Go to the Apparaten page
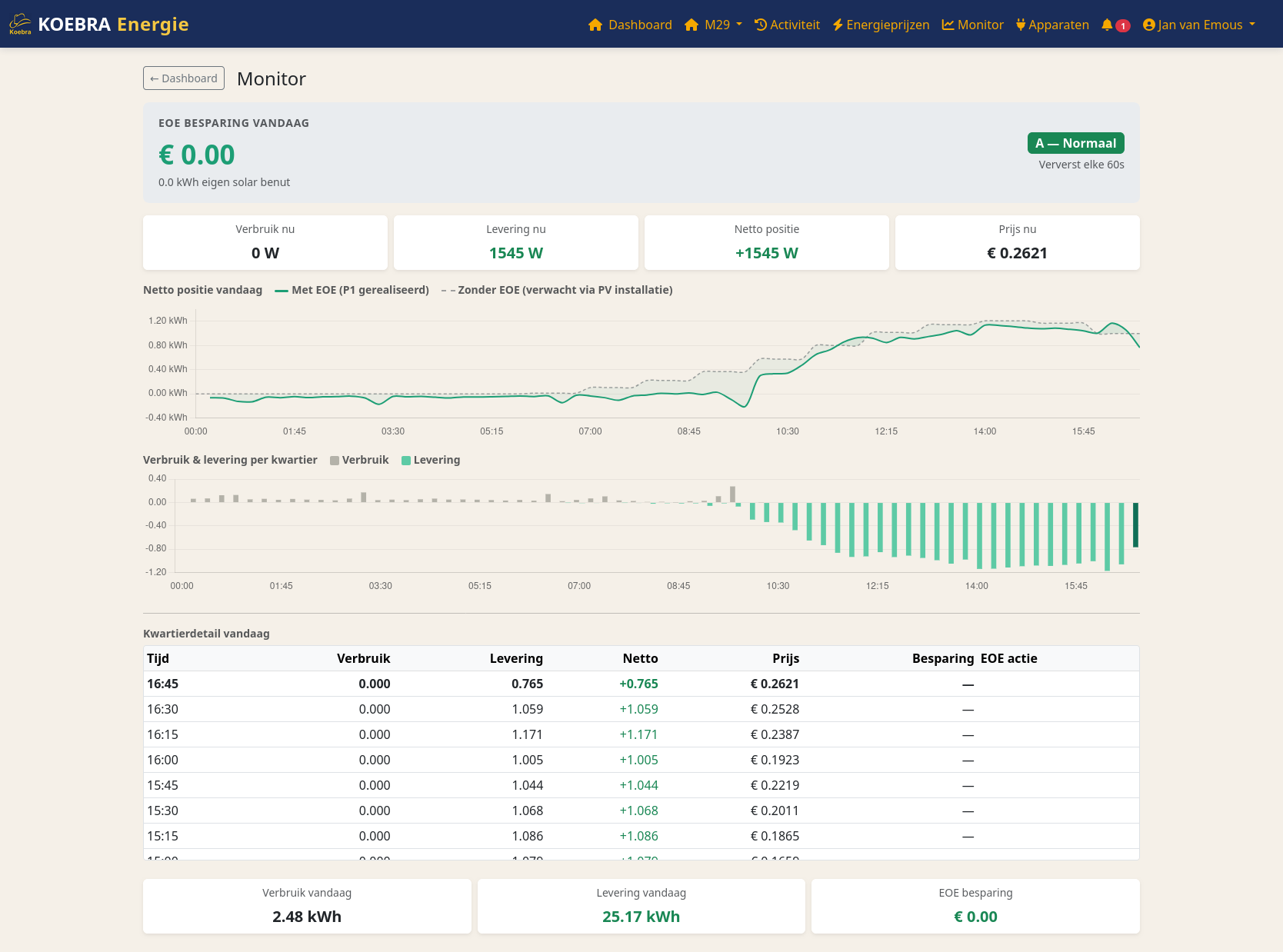This screenshot has width=1283, height=952. pos(1052,25)
